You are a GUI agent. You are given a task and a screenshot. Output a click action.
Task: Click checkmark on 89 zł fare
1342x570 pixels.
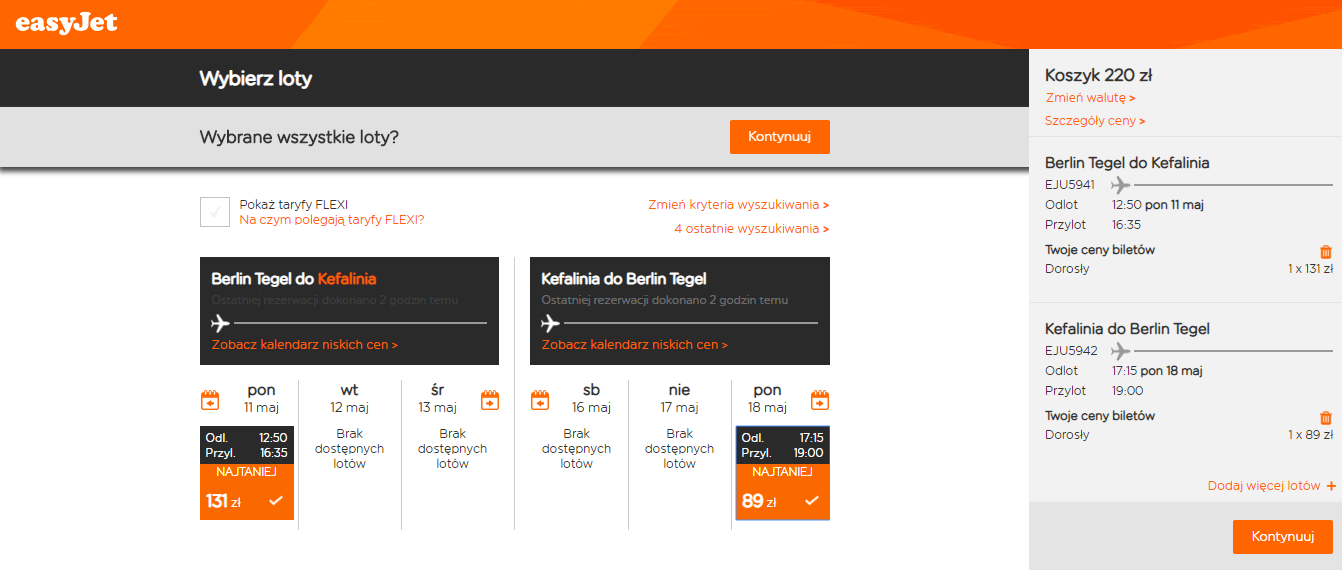tap(812, 501)
